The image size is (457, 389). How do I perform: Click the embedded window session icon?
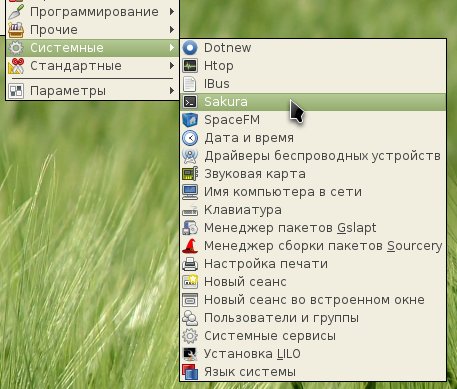[190, 300]
